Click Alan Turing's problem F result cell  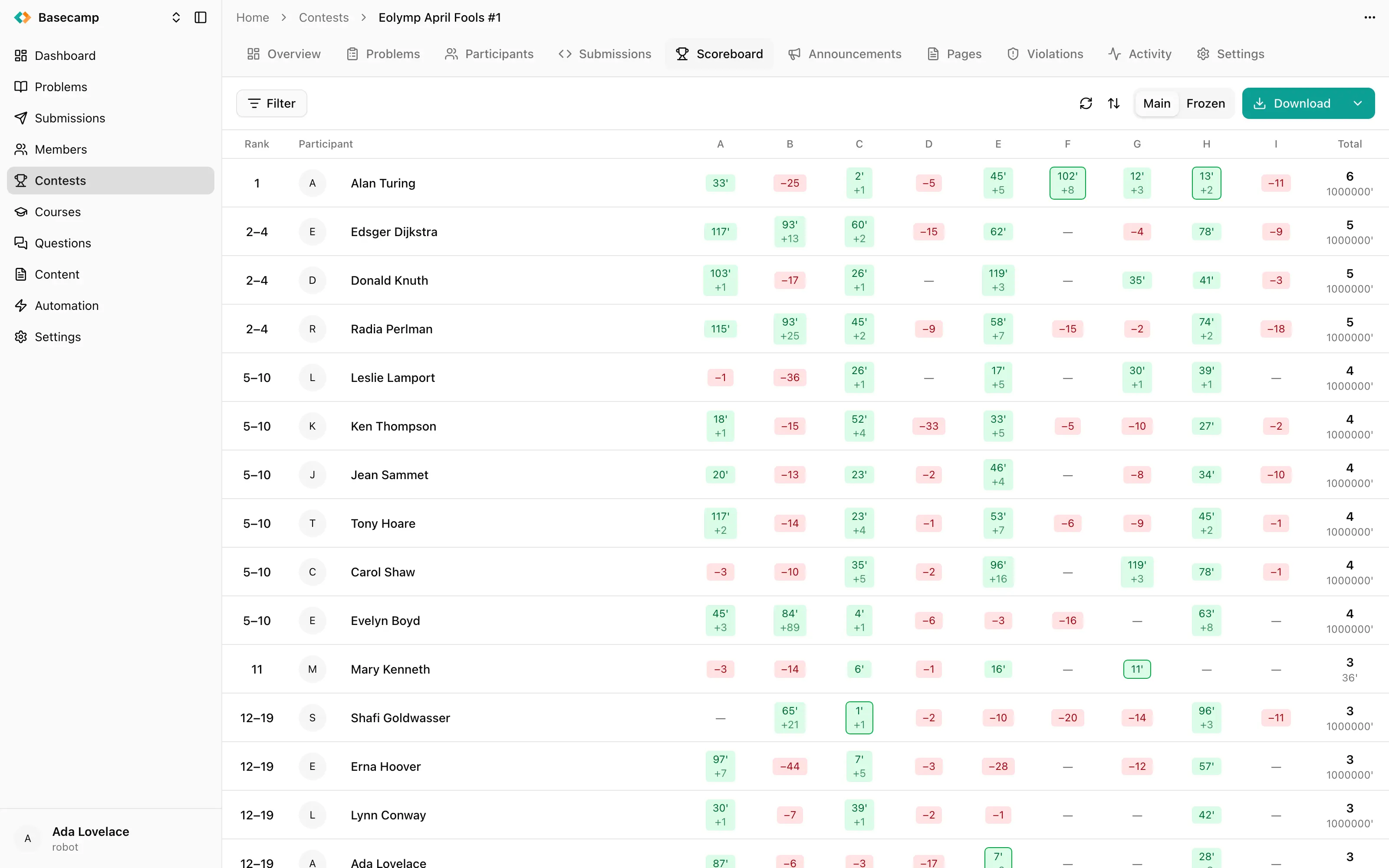pos(1067,183)
